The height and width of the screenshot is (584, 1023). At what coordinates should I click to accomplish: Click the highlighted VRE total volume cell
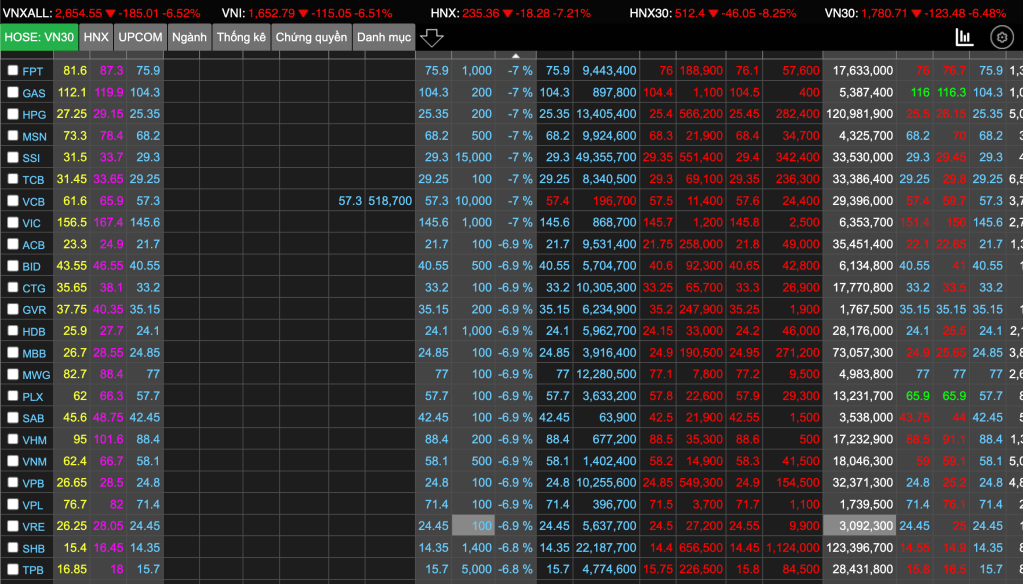(x=859, y=526)
